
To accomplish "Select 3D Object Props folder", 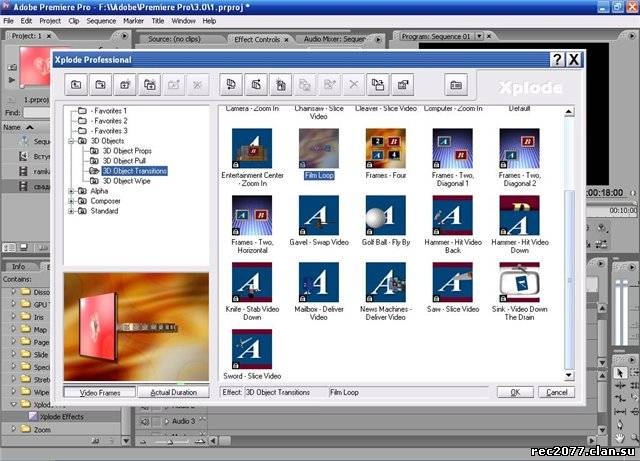I will pyautogui.click(x=127, y=151).
